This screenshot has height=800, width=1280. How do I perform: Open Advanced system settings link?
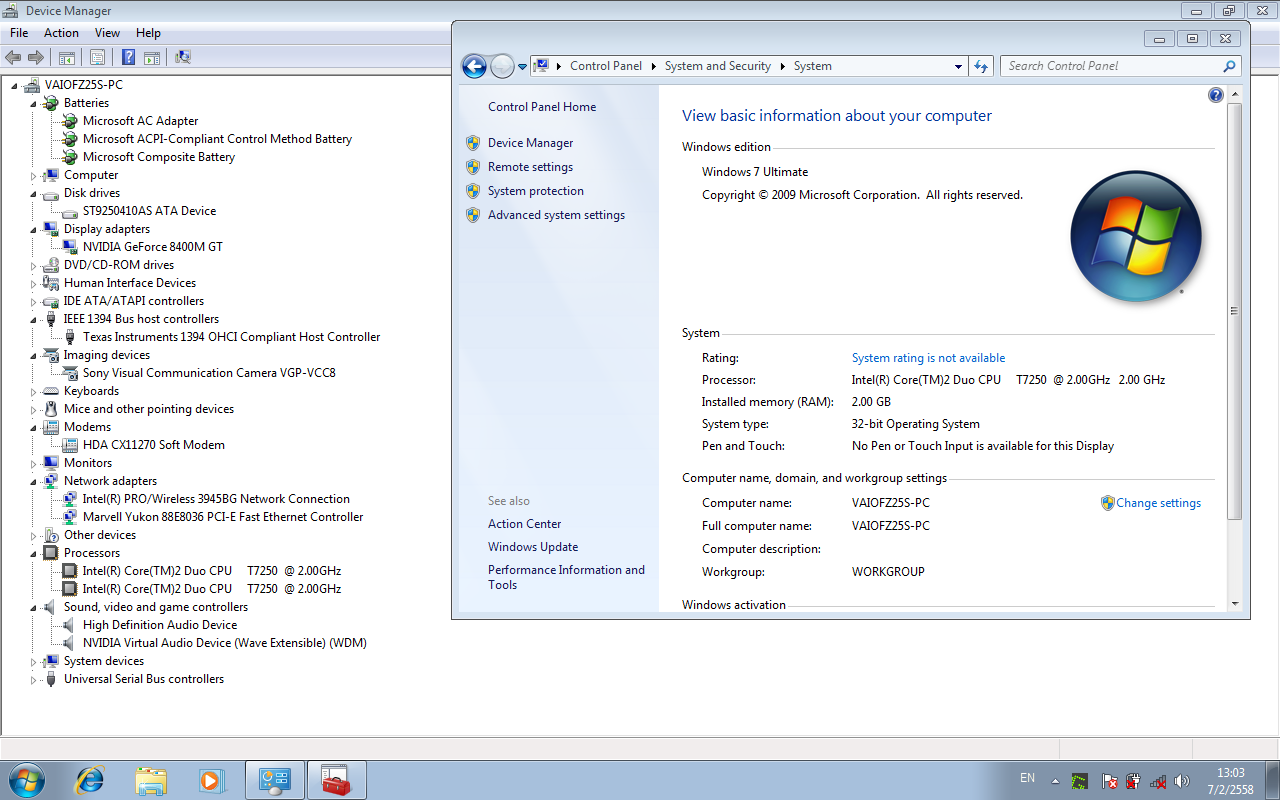coord(556,215)
